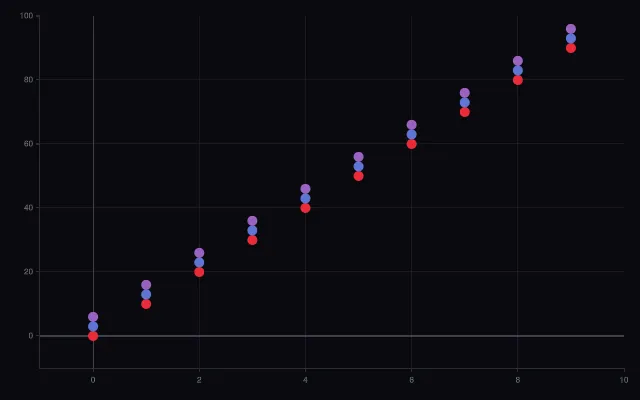Pick the blue point at x=2
The height and width of the screenshot is (400, 640).
[199, 262]
